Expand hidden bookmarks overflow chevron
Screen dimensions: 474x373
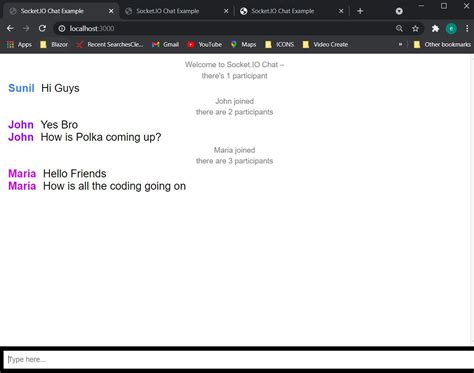[400, 44]
